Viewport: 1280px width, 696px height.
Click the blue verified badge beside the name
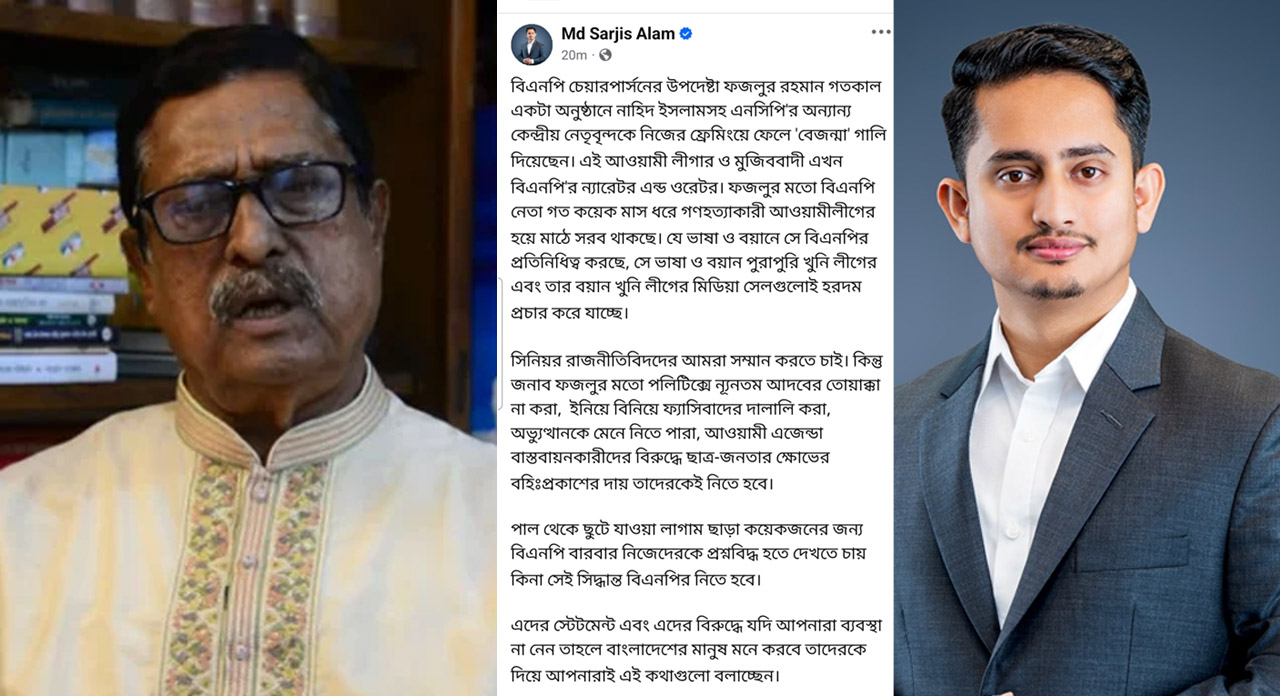click(x=686, y=34)
